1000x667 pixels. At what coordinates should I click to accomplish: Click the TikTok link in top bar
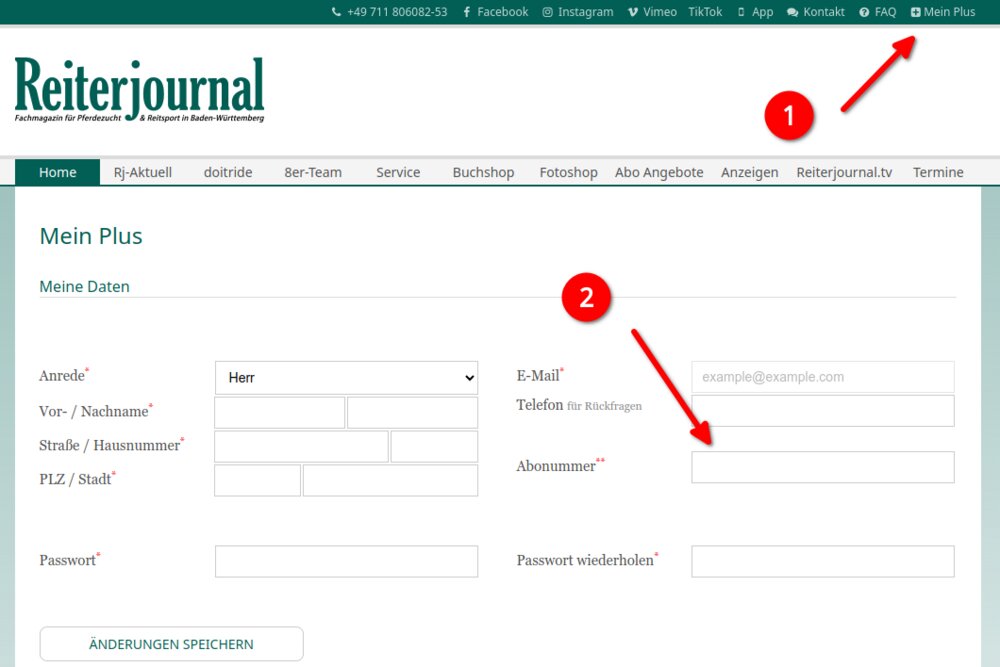(705, 12)
